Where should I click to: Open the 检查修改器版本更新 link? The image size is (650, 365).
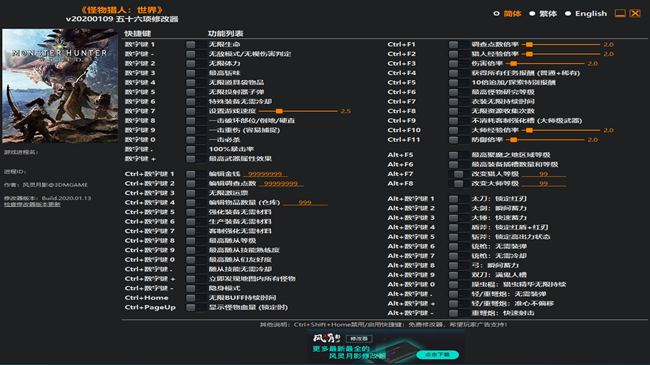(32, 204)
